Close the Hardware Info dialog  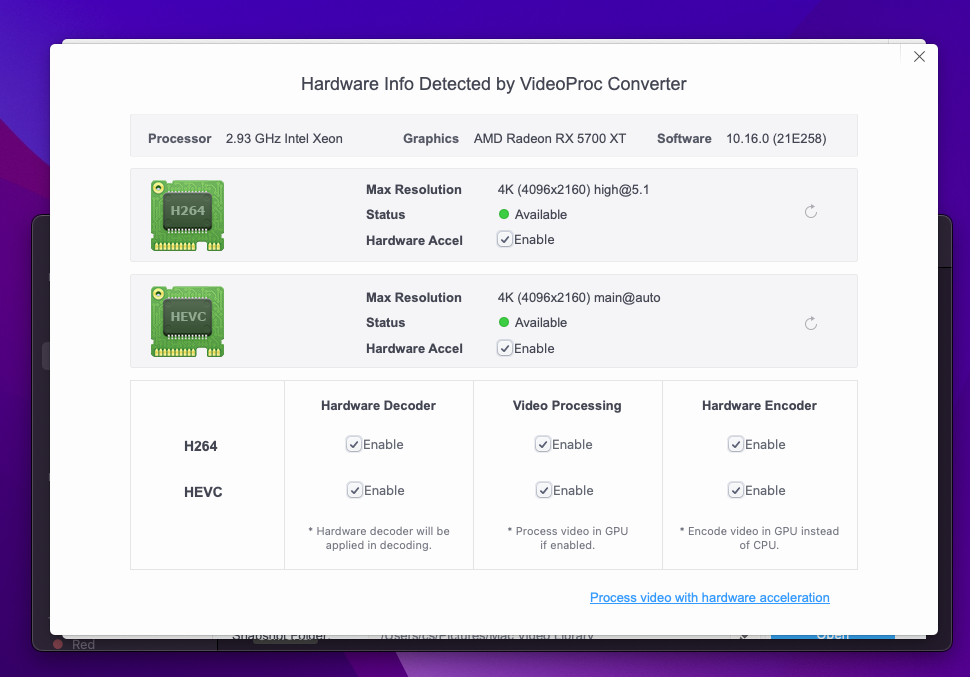coord(919,57)
